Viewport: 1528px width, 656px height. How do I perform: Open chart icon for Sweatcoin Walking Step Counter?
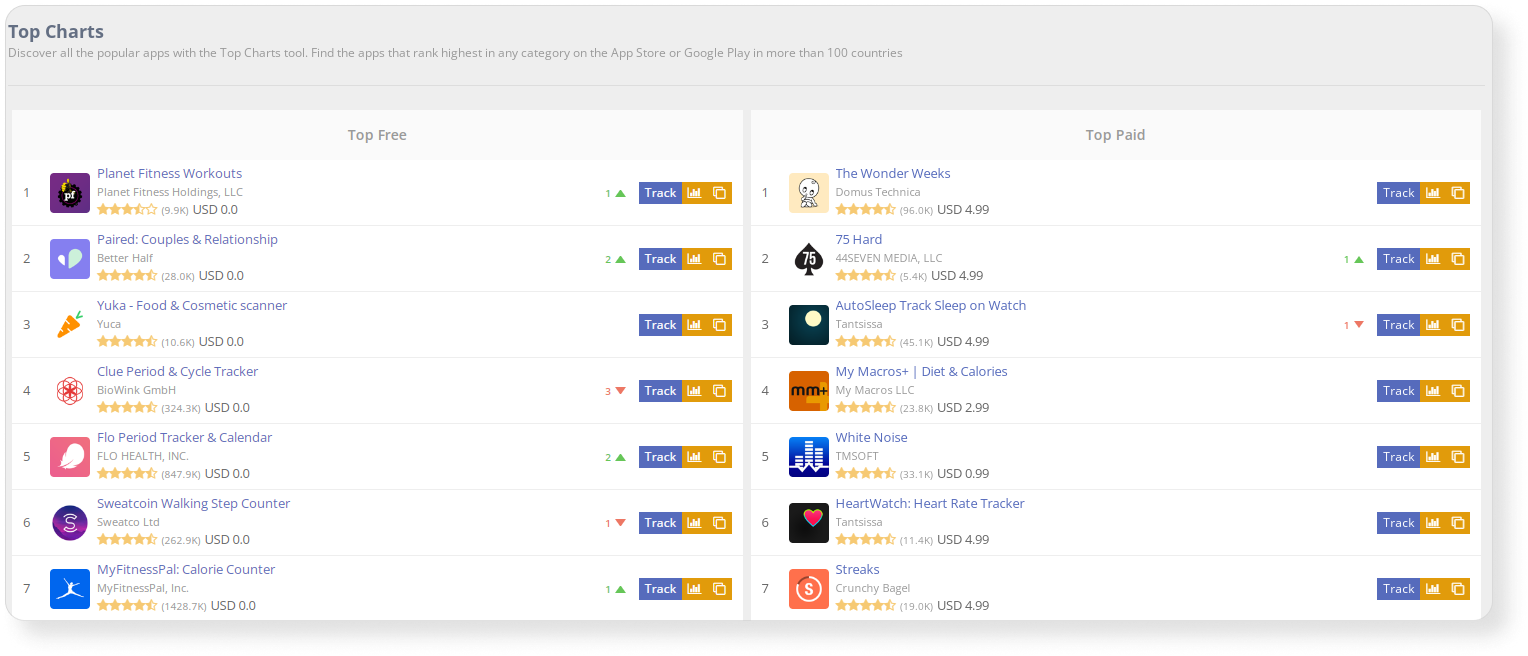(694, 523)
